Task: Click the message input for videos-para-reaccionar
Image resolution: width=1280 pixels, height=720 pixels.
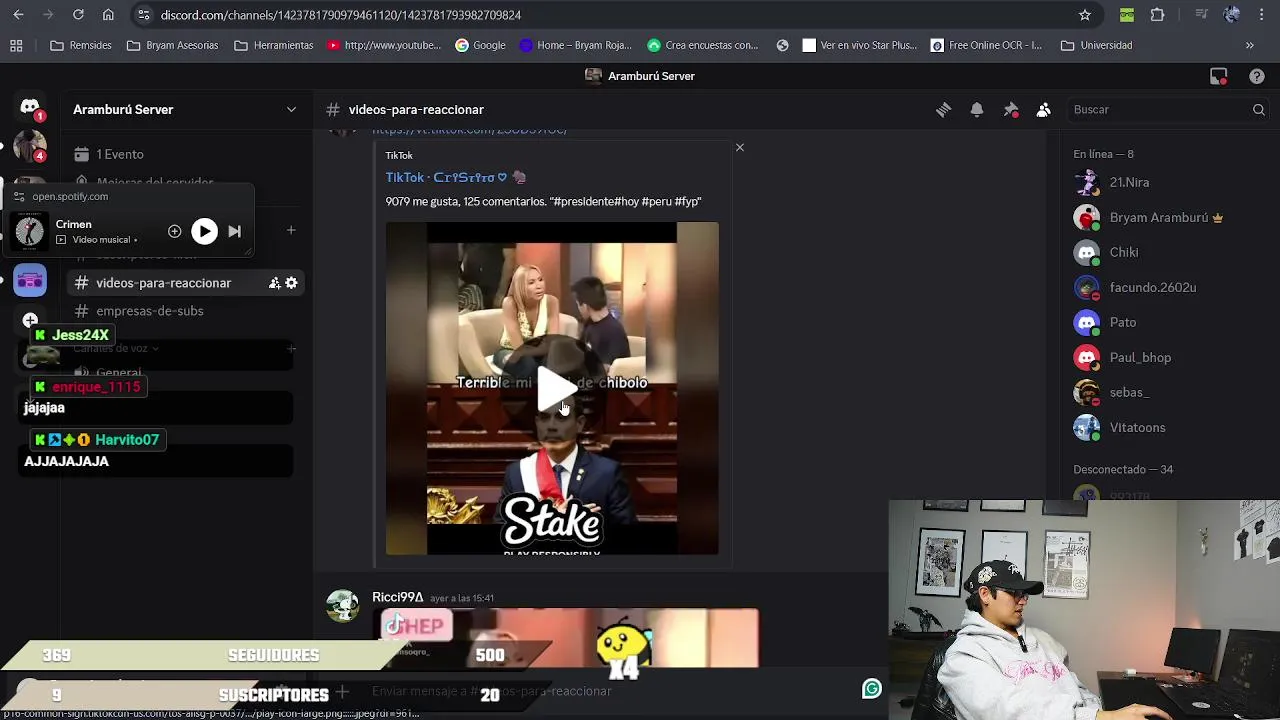Action: pos(600,691)
